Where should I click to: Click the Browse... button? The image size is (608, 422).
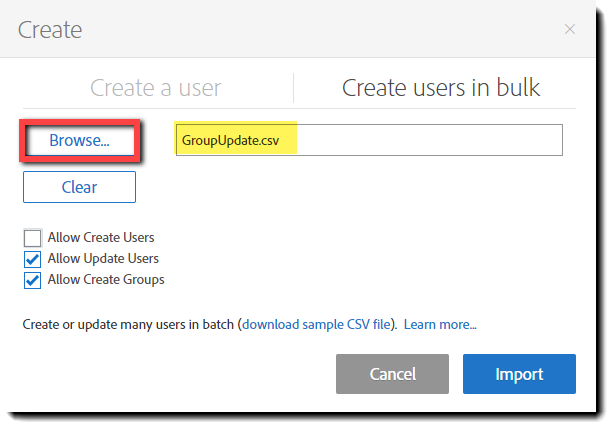click(x=79, y=140)
